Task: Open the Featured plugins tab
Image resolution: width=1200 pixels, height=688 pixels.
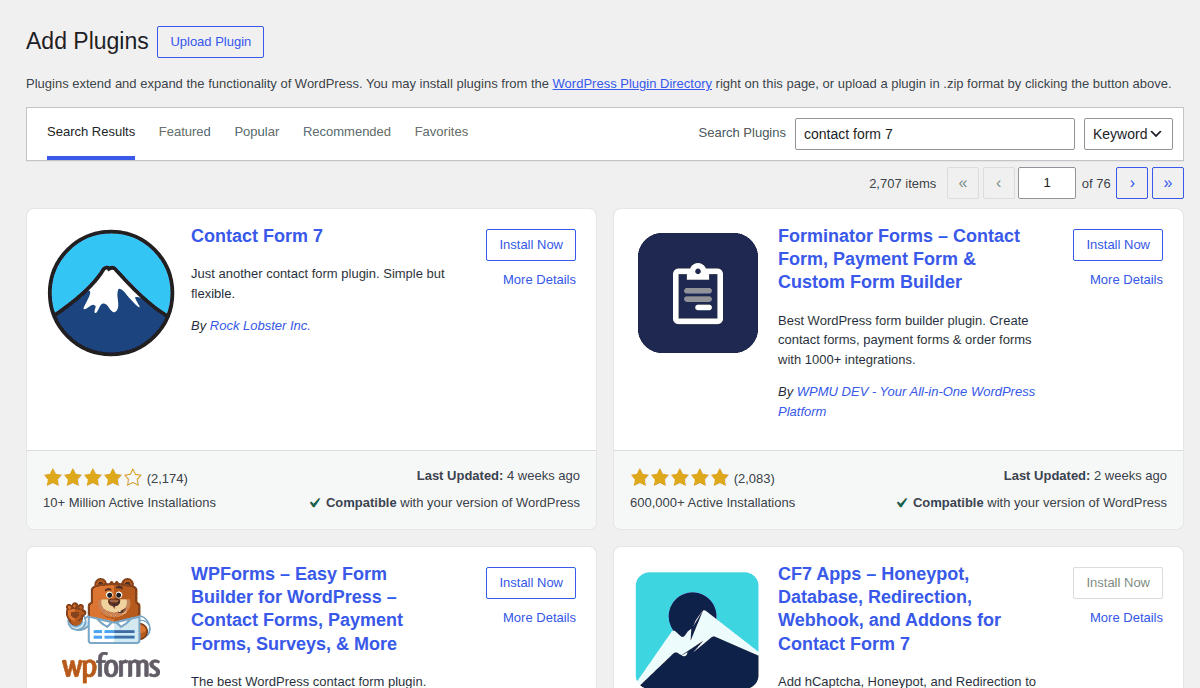Action: coord(185,132)
